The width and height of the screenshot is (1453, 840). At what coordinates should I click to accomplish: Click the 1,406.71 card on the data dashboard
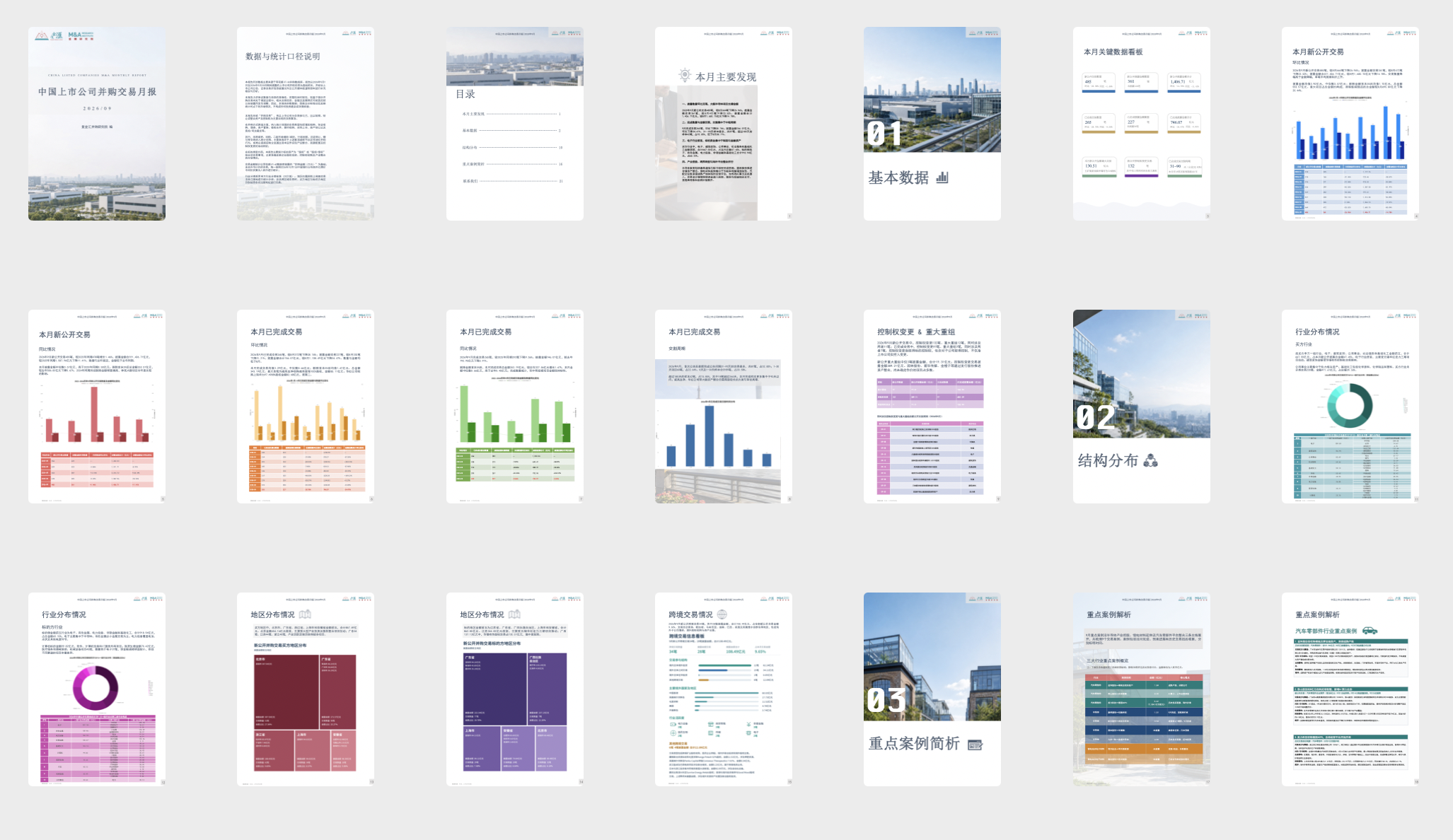coord(1184,83)
